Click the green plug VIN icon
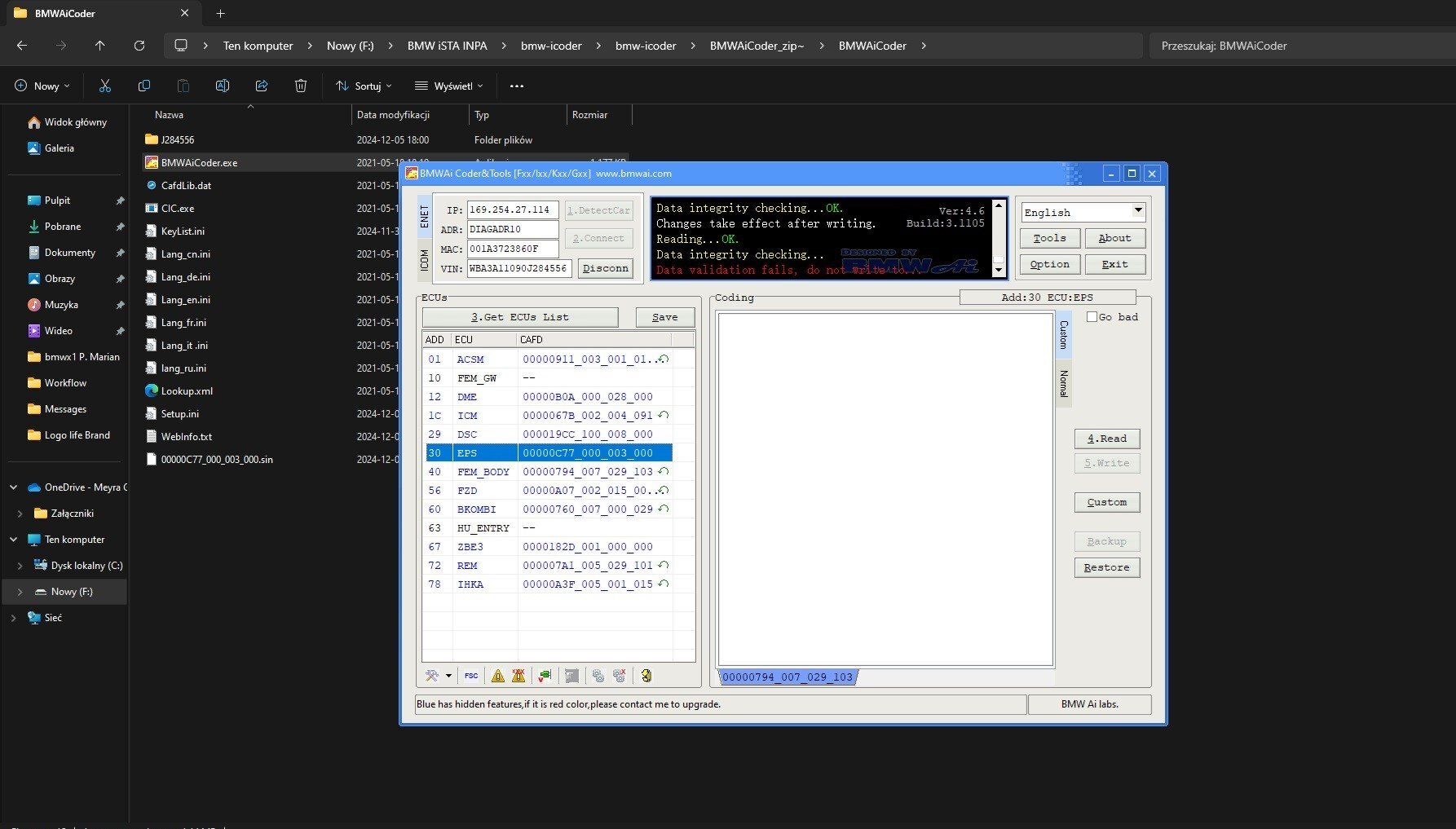1456x829 pixels. pos(545,676)
